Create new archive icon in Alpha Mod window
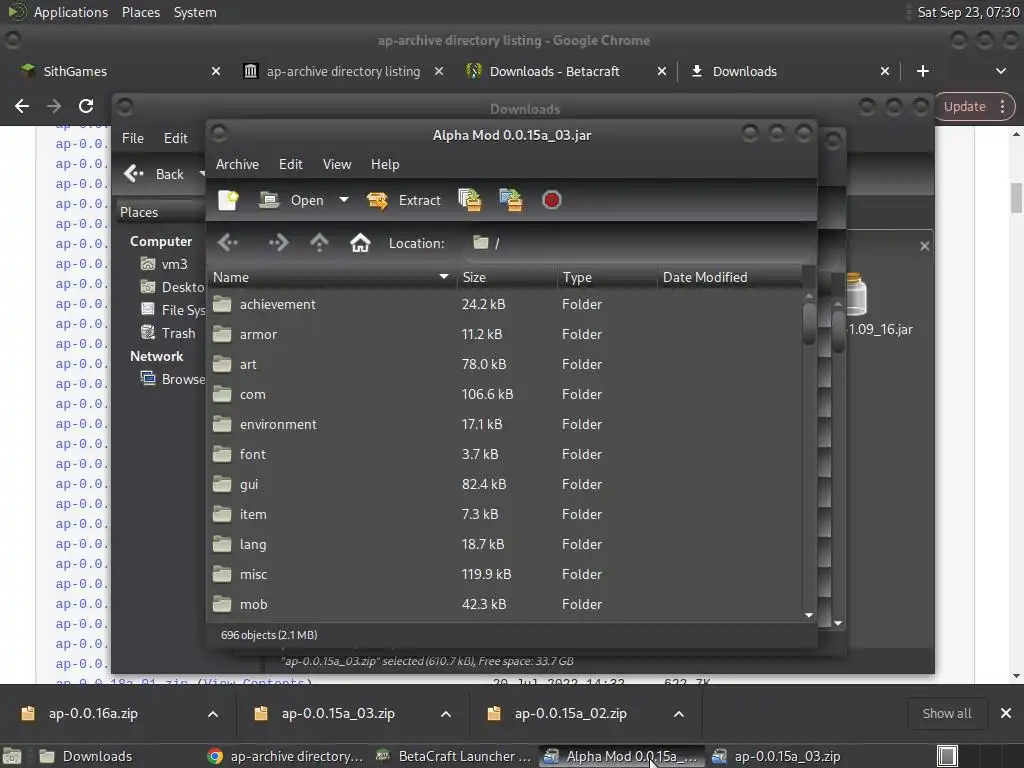This screenshot has width=1024, height=768. coord(228,200)
